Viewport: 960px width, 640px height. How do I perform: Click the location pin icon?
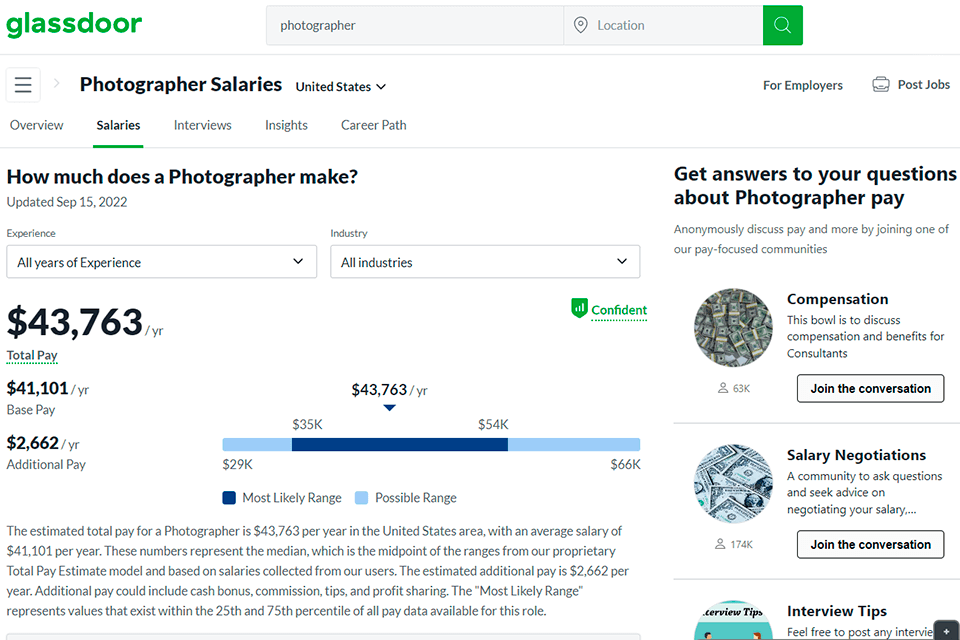(581, 24)
